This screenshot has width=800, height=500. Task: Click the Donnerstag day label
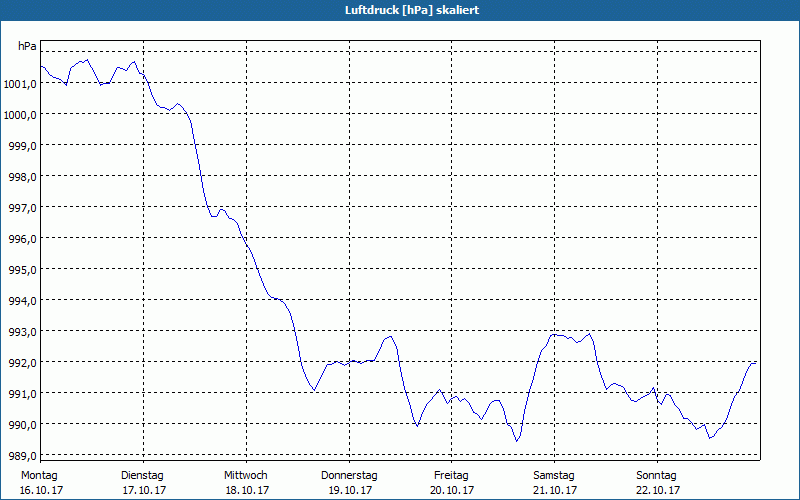coord(349,476)
